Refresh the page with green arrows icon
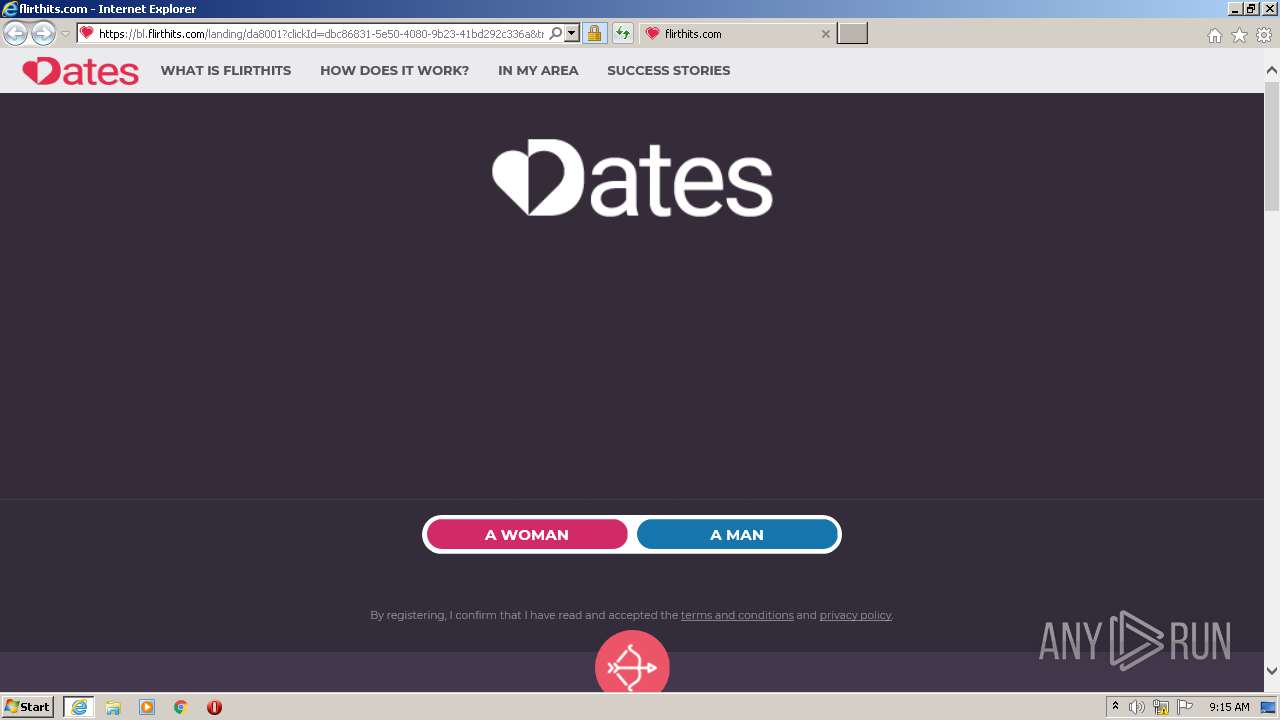 tap(623, 33)
